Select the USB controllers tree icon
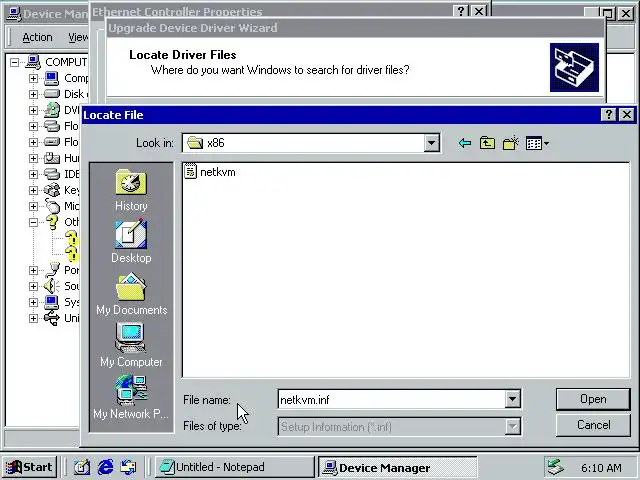This screenshot has height=480, width=640. 52,318
